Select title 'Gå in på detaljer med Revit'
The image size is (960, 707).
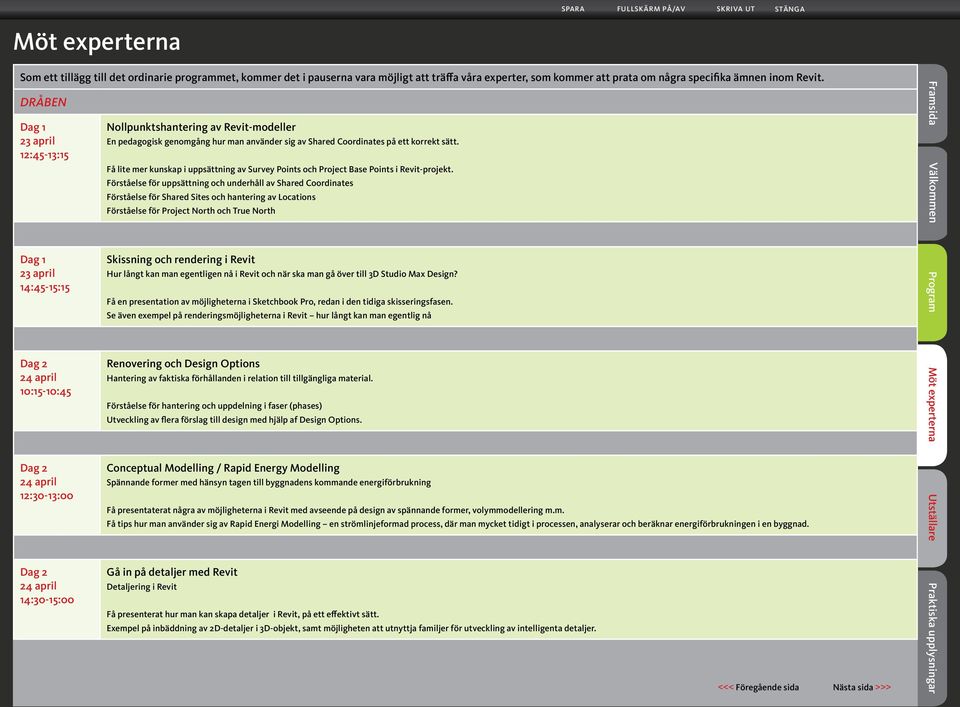172,572
